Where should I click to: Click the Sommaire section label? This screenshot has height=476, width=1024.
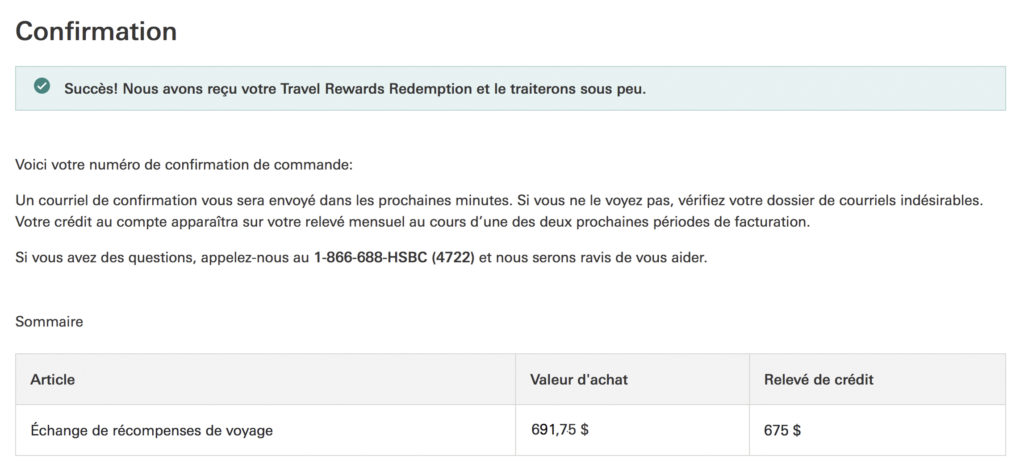coord(49,322)
